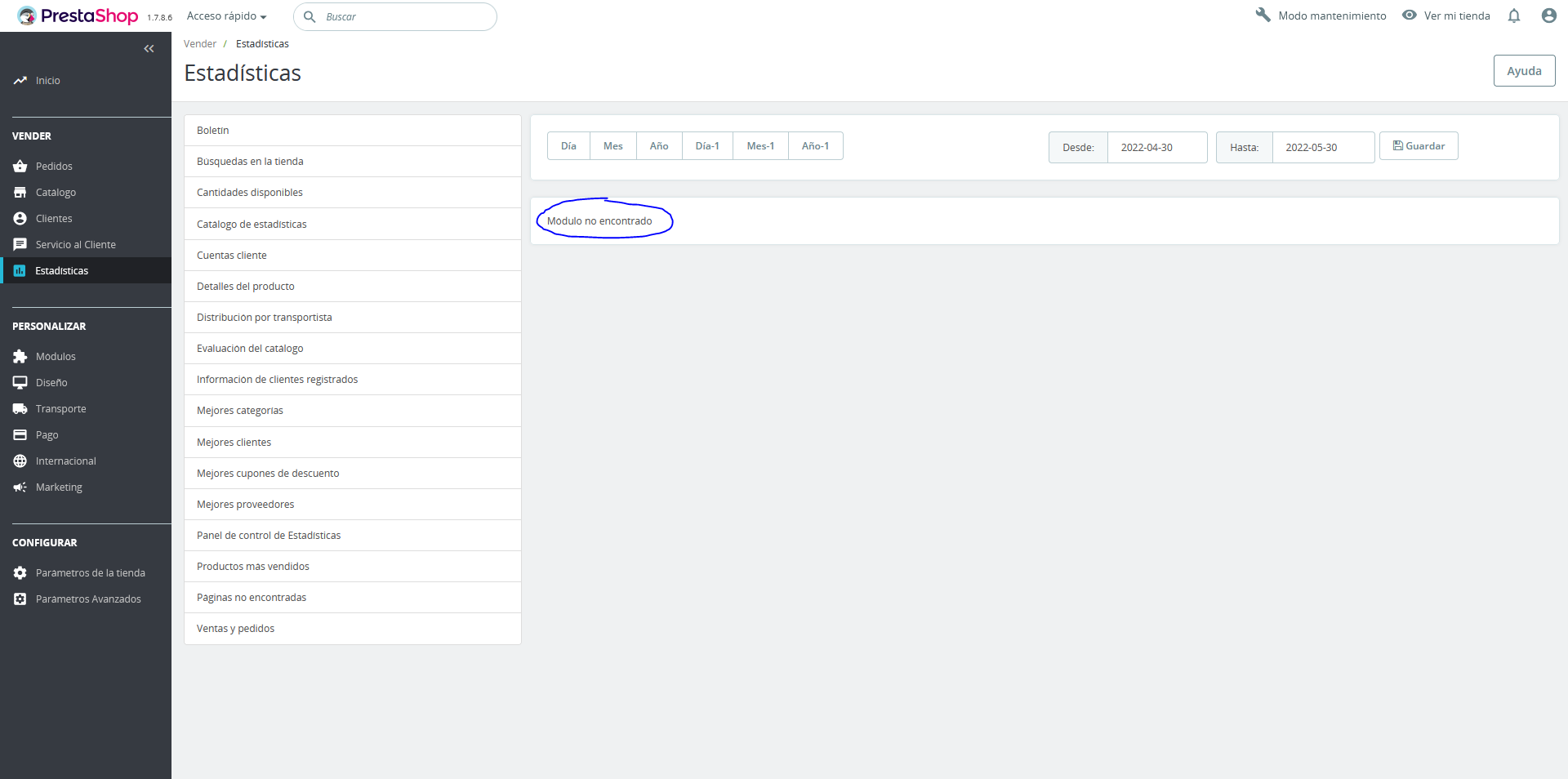1568x779 pixels.
Task: Open Cuentas cliente statistics
Action: (x=353, y=256)
